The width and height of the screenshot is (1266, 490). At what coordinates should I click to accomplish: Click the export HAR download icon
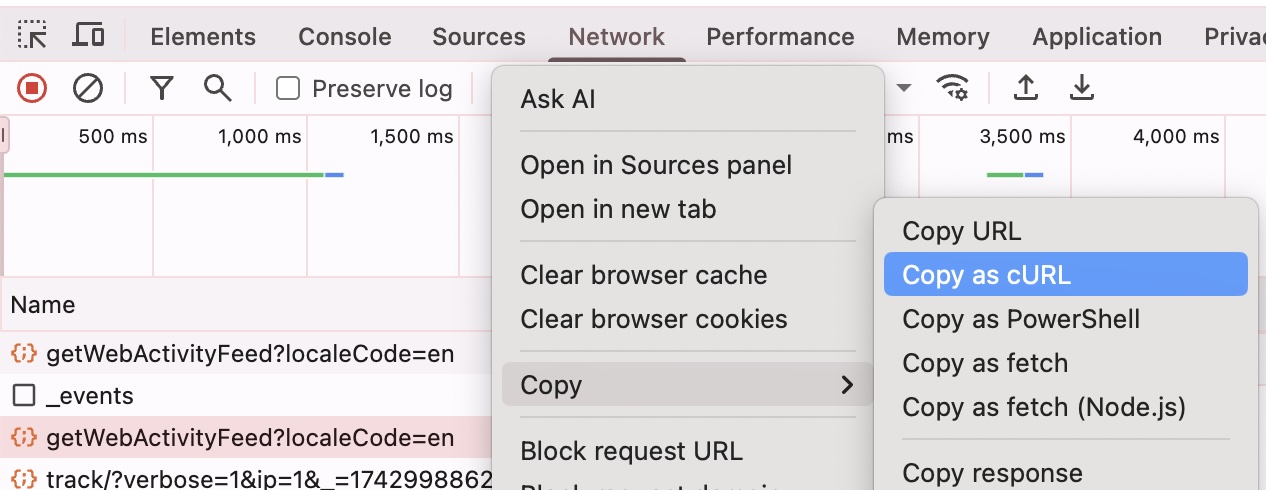pyautogui.click(x=1081, y=88)
